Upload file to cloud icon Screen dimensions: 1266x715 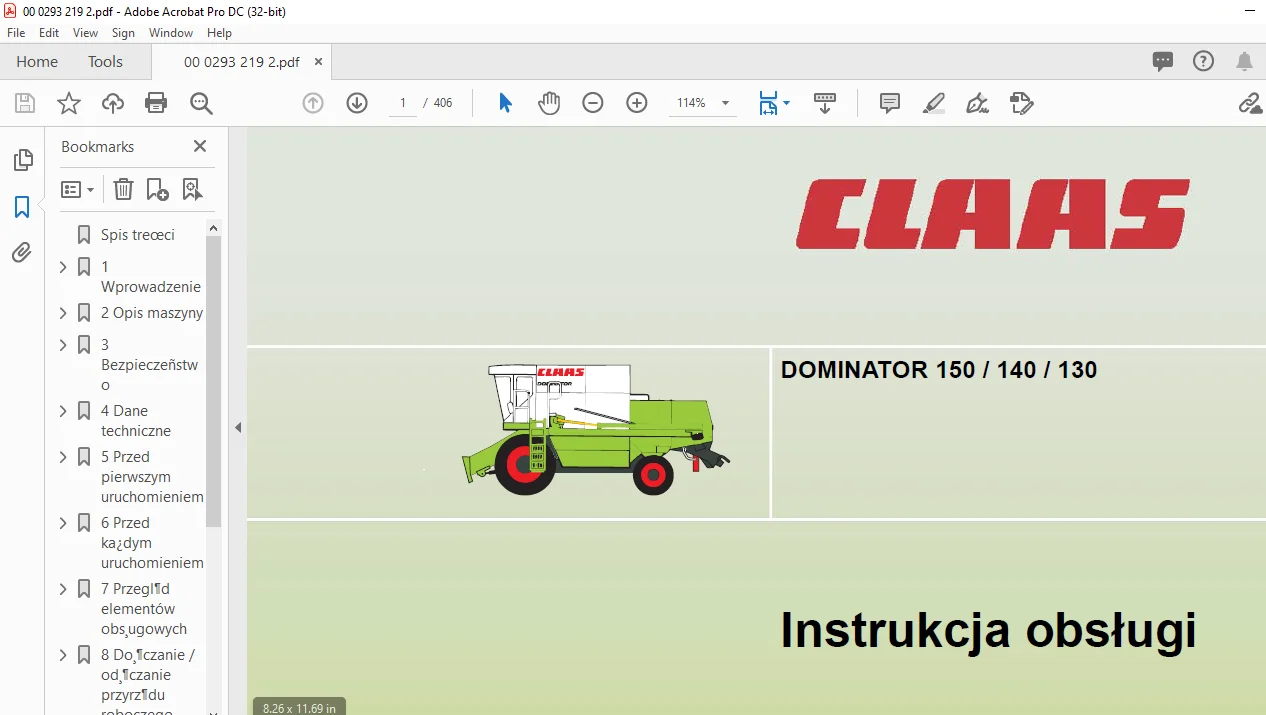tap(113, 103)
